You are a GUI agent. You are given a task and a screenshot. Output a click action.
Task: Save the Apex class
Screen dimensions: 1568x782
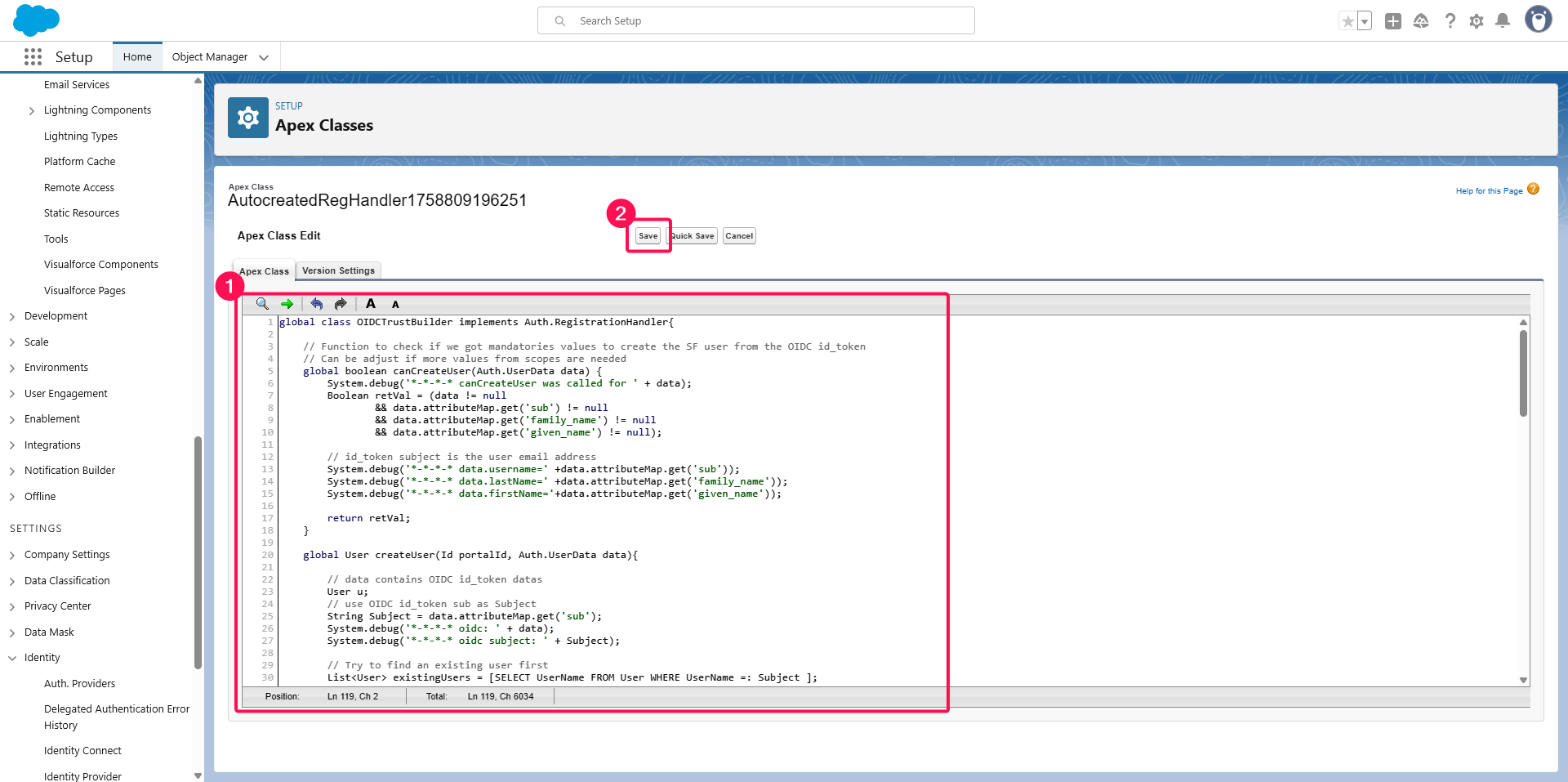(648, 236)
